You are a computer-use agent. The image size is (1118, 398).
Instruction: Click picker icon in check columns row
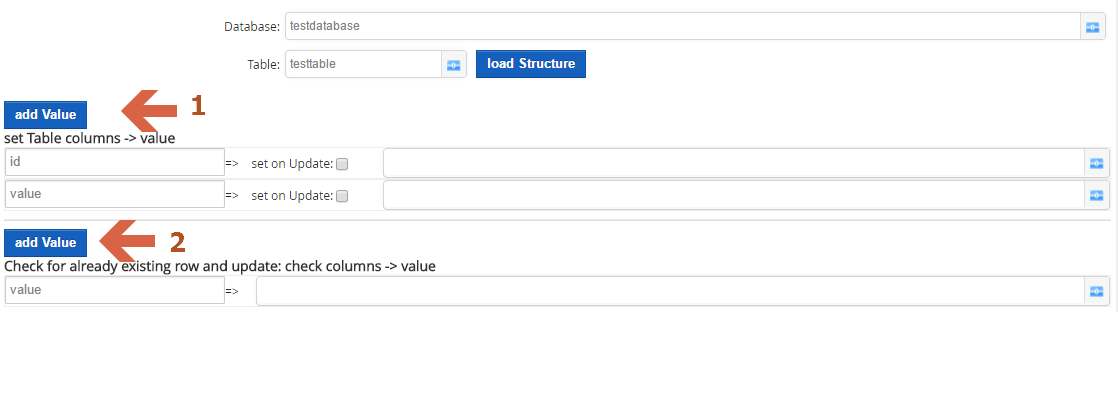[x=1097, y=291]
